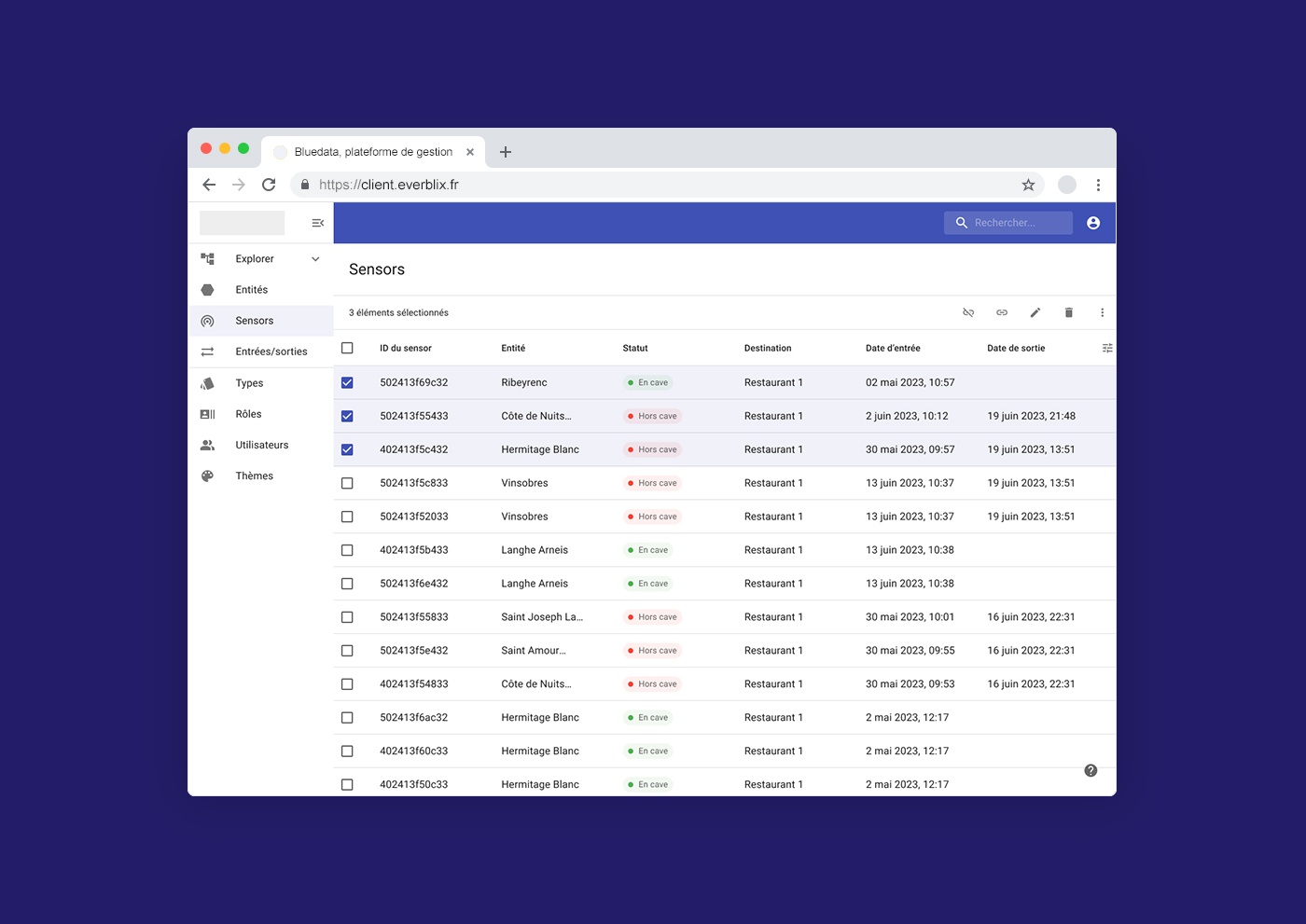Select the sensor 502413f5c833 checkbox
1306x924 pixels.
pos(347,483)
